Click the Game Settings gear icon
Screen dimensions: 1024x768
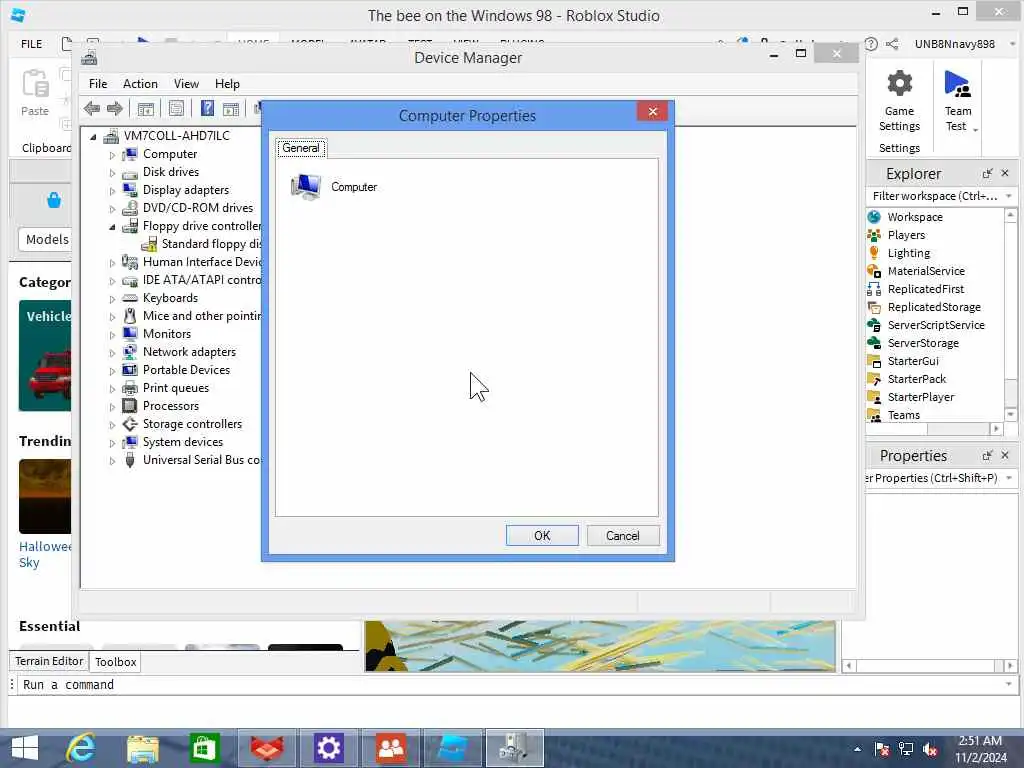click(899, 84)
